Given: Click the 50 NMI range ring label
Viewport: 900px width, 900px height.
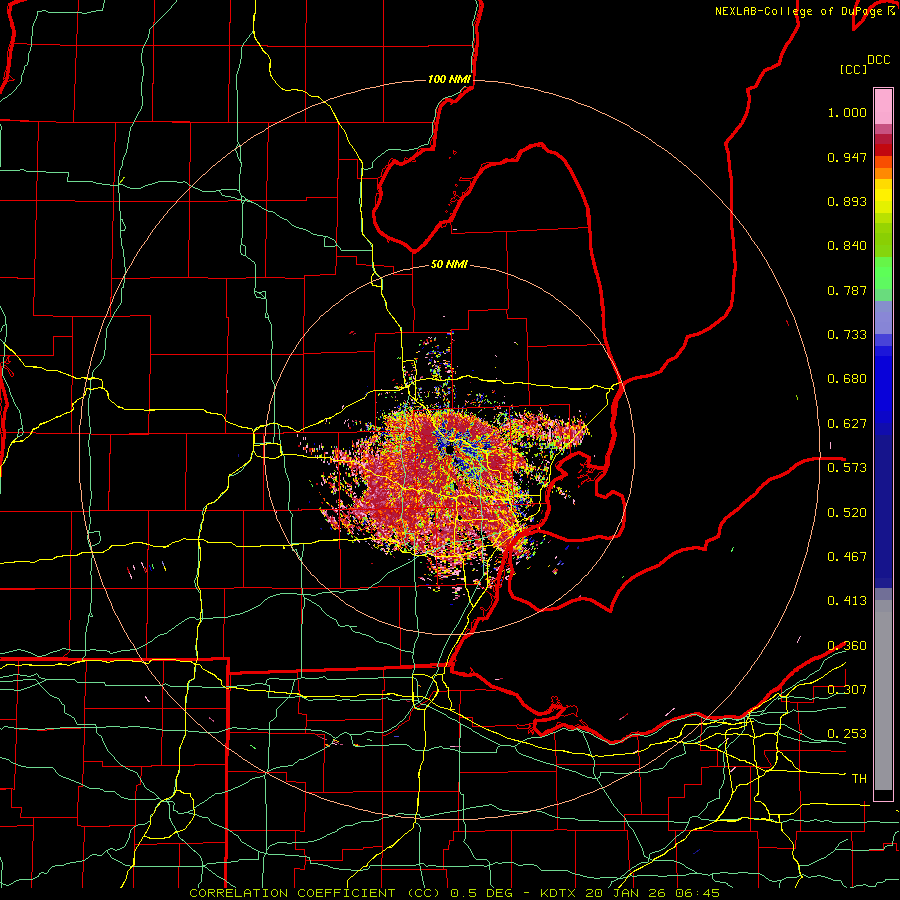Looking at the screenshot, I should tap(449, 265).
